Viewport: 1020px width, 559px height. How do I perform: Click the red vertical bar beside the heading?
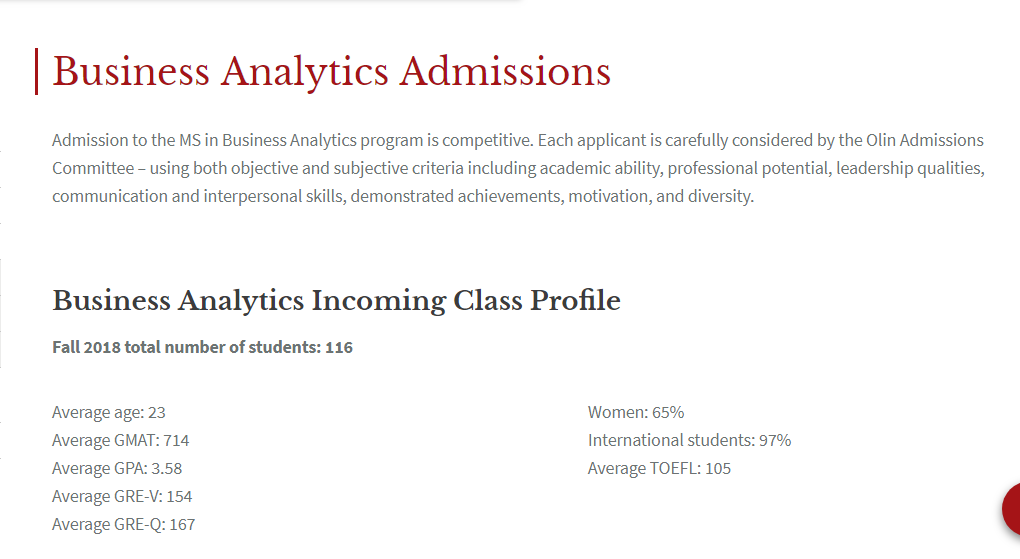36,72
